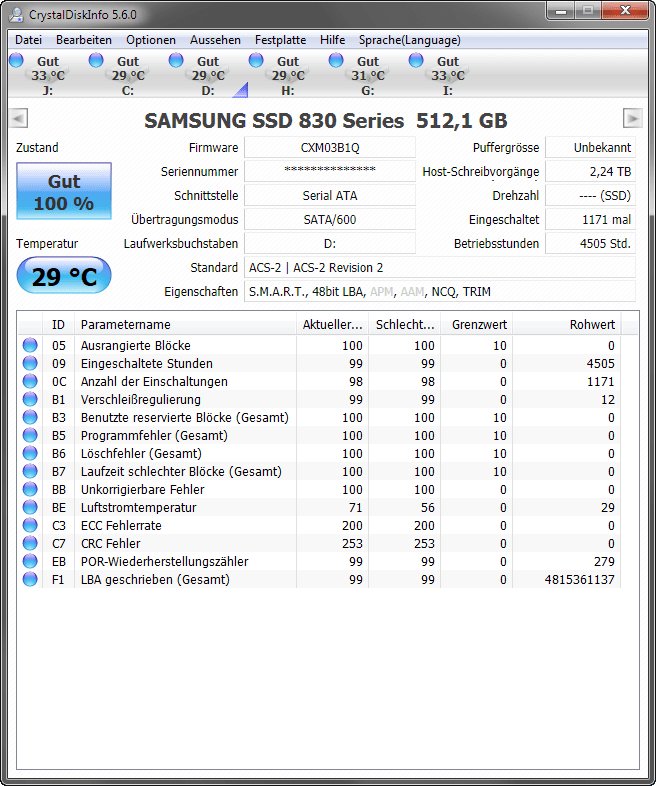The image size is (656, 786).
Task: Click the Laufwerksbuchstaben field D:
Action: point(330,244)
